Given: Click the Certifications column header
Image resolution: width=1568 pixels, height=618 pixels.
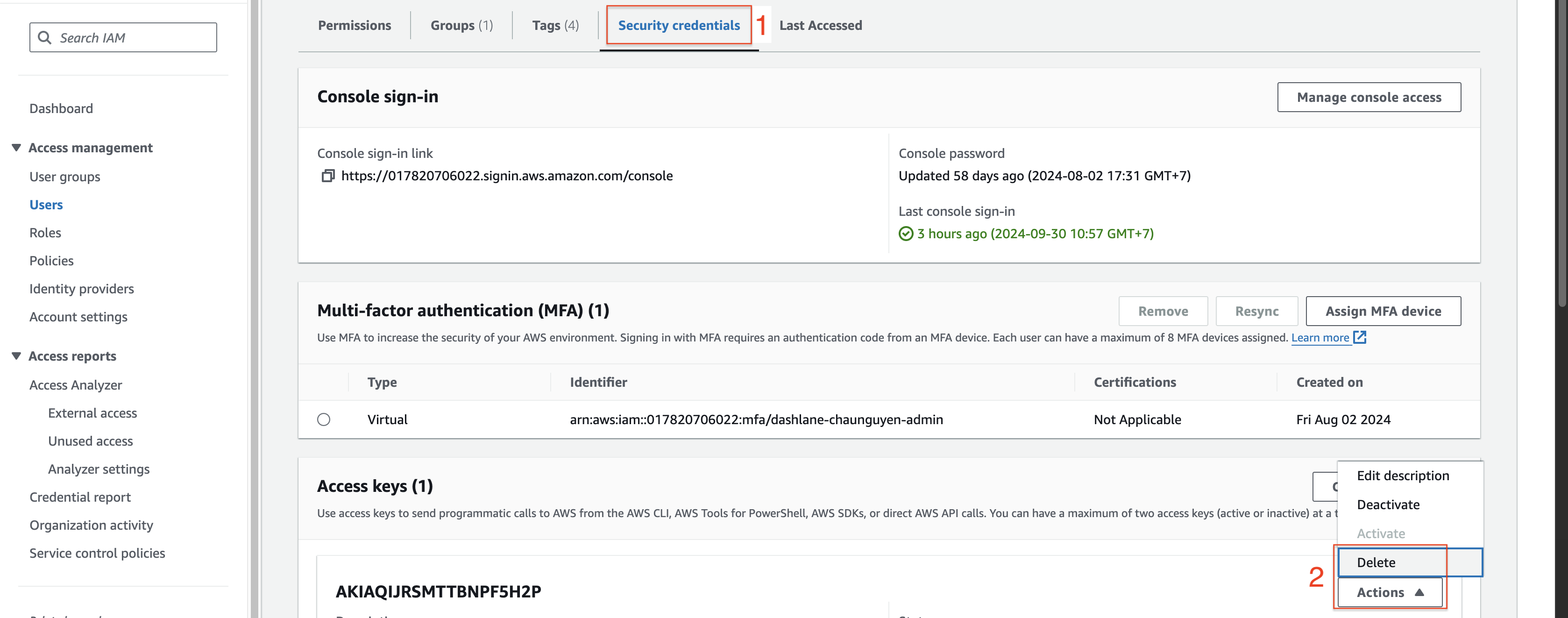Looking at the screenshot, I should 1135,383.
